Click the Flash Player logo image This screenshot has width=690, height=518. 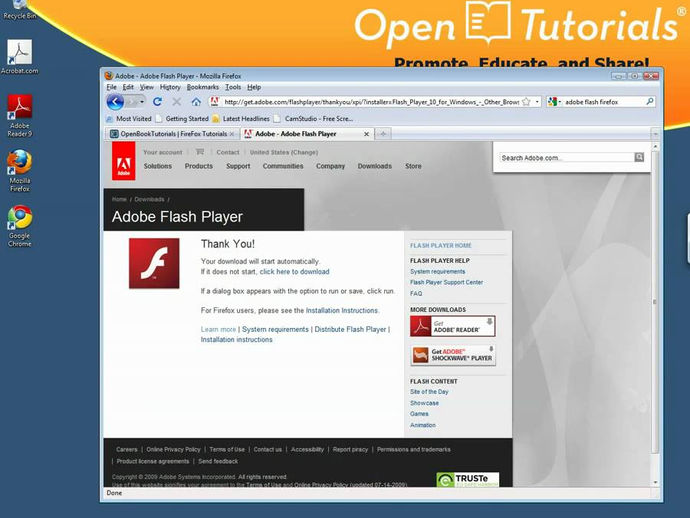coord(154,263)
